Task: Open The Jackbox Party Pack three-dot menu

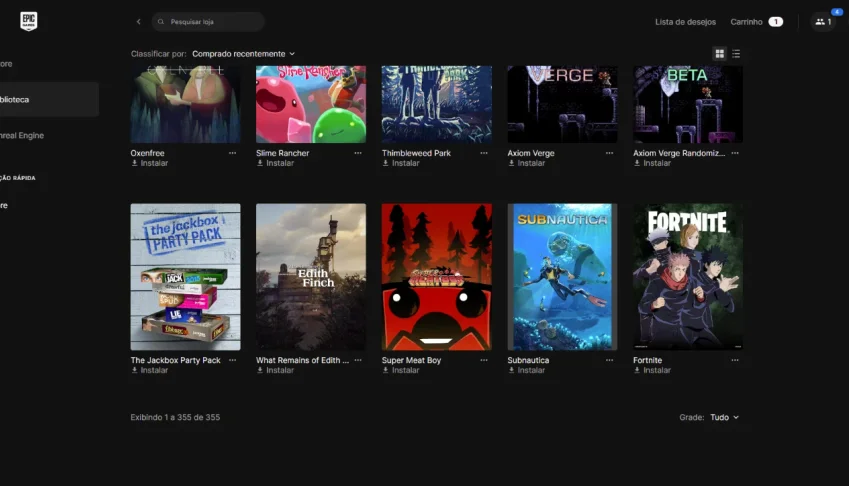Action: 232,360
